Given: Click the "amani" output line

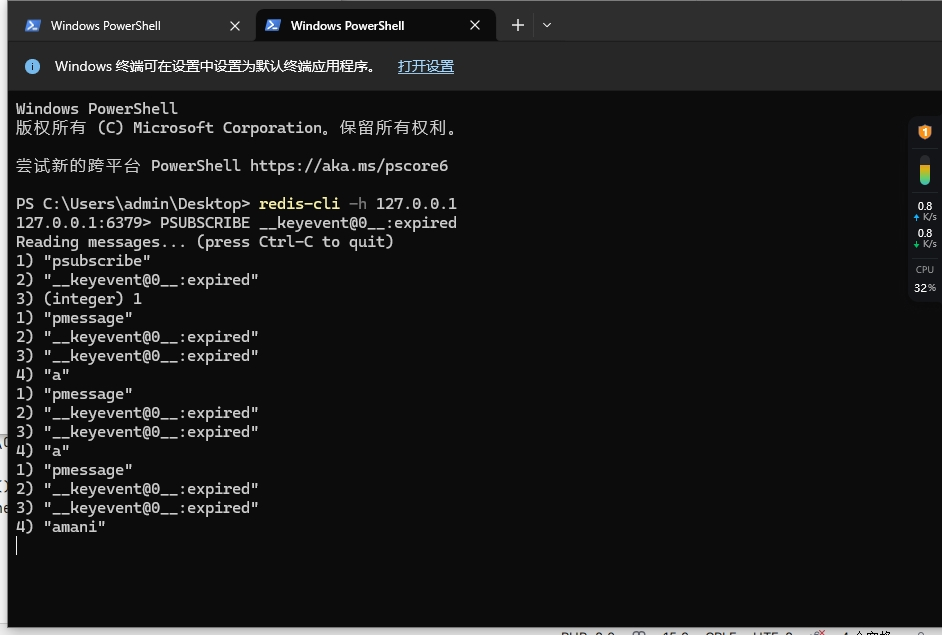Looking at the screenshot, I should tap(61, 527).
